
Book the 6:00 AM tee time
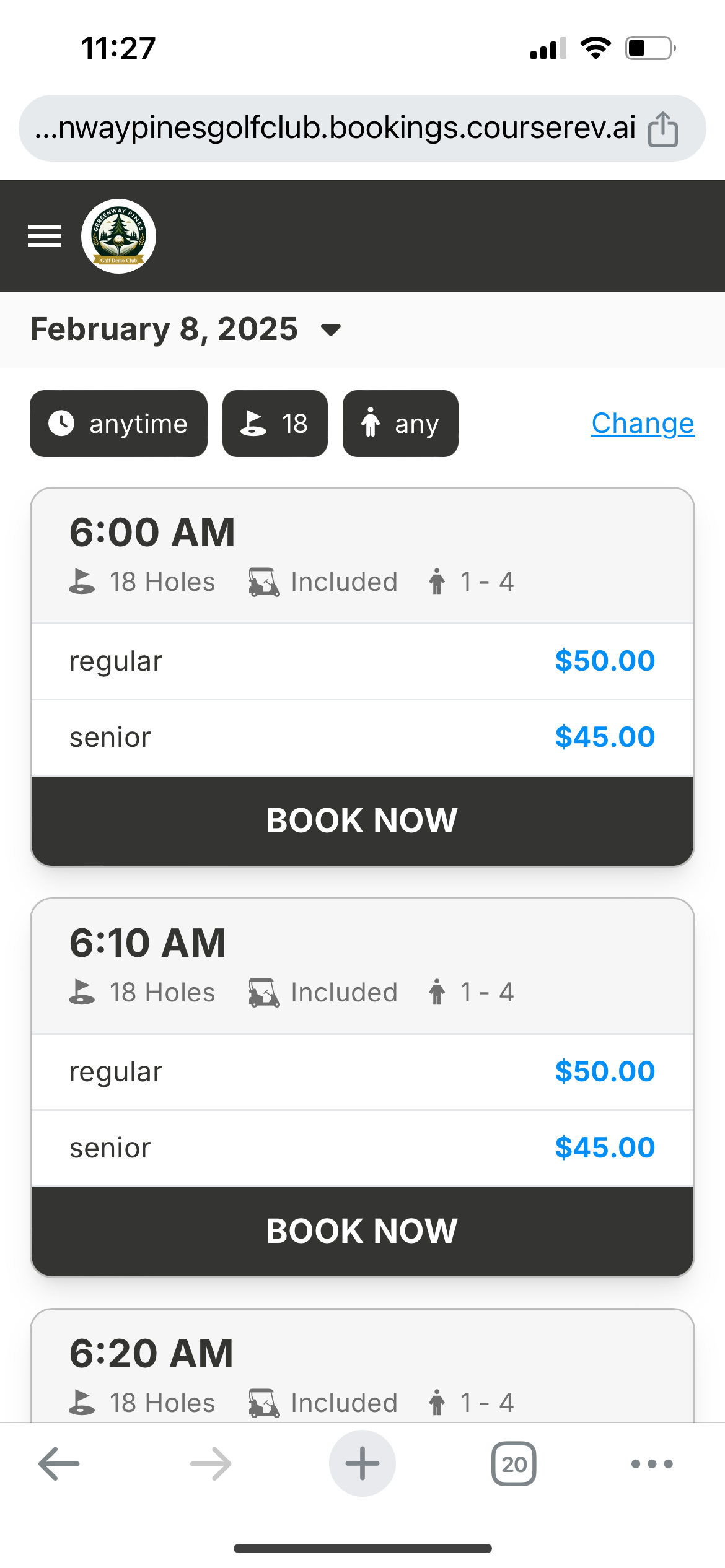362,820
